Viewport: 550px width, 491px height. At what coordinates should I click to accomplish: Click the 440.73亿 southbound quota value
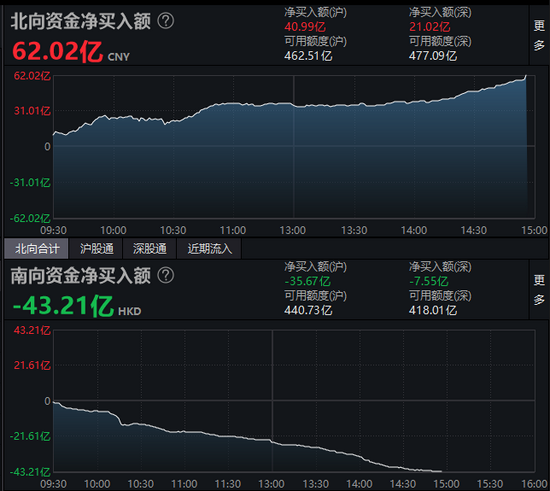(x=308, y=310)
